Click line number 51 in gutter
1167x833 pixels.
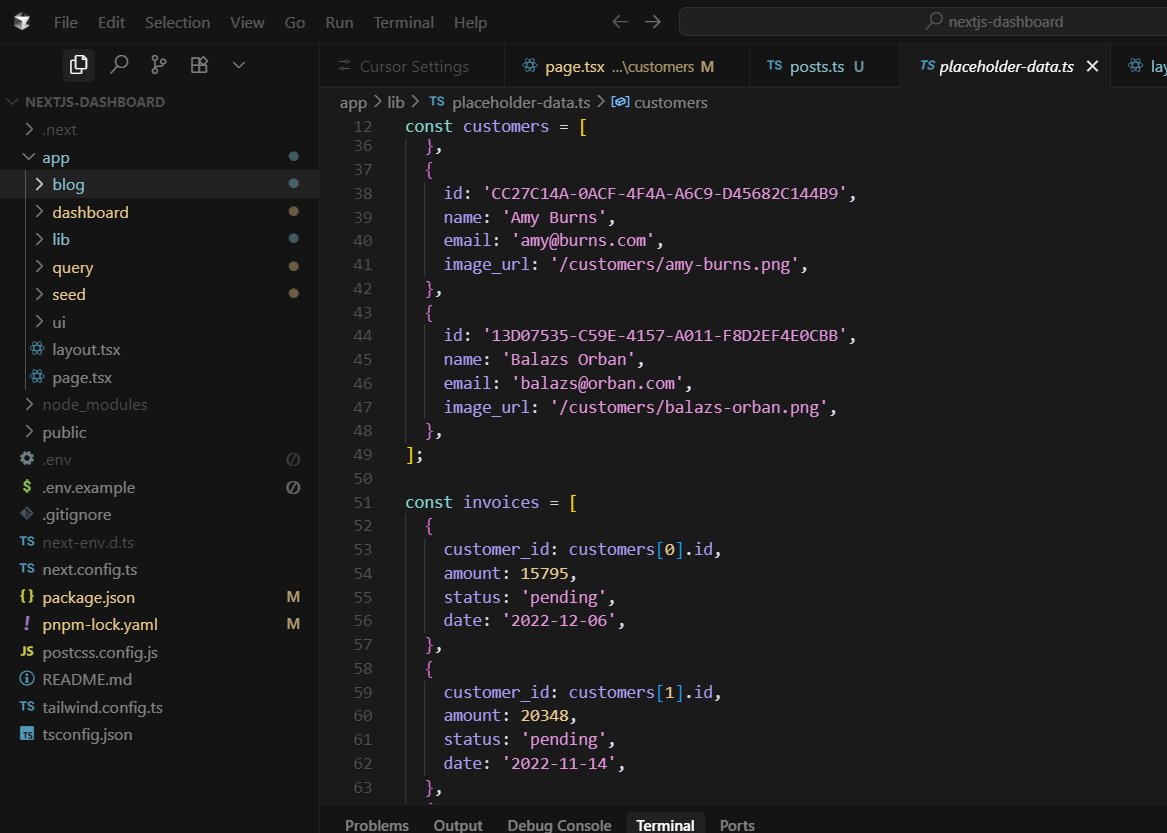tap(362, 502)
